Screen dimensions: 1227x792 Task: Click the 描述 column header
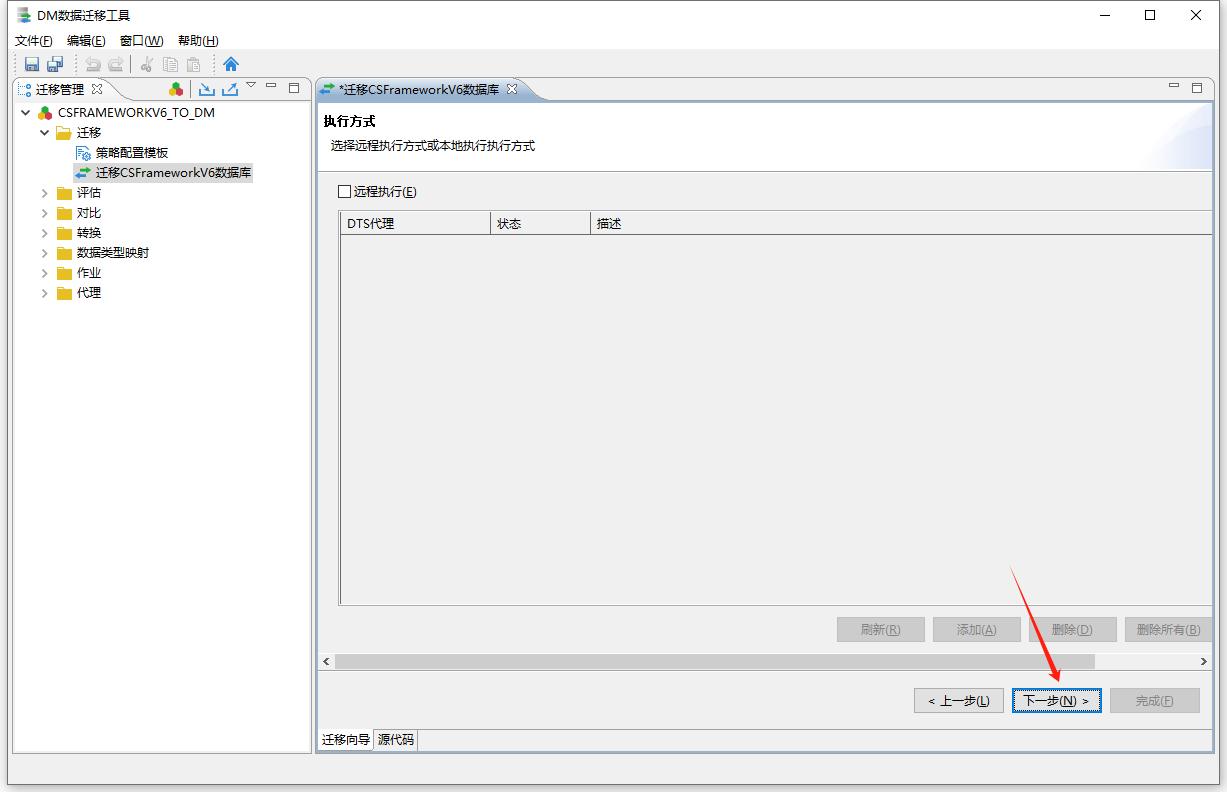tap(901, 223)
